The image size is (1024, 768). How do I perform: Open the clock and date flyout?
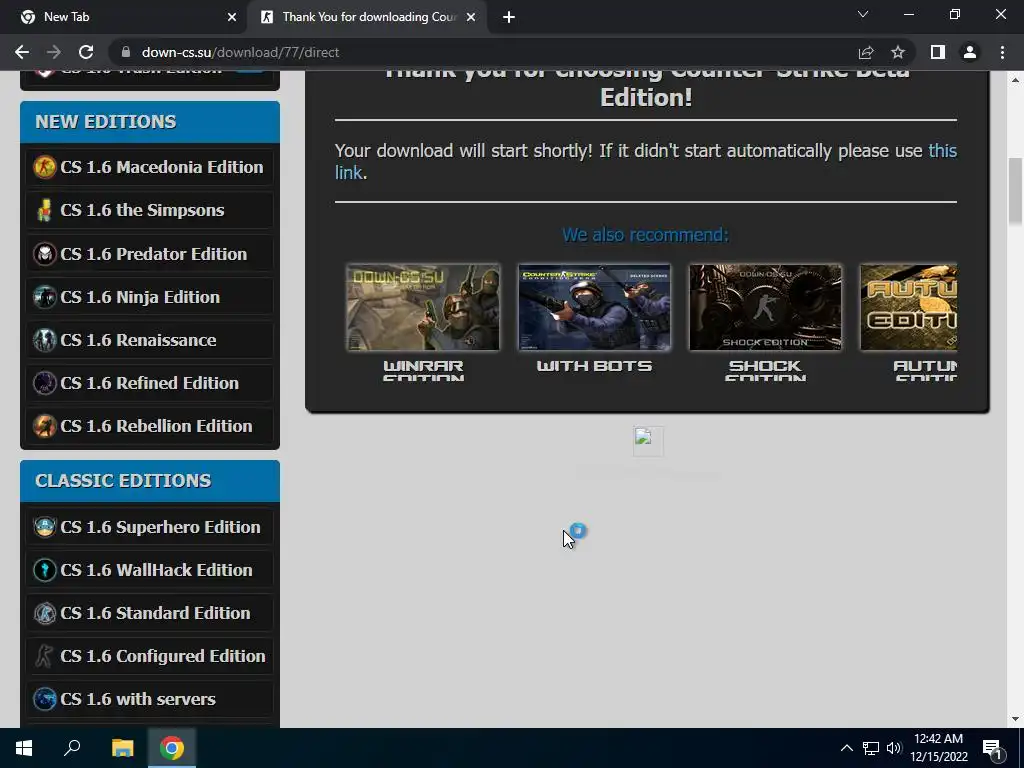pyautogui.click(x=939, y=748)
